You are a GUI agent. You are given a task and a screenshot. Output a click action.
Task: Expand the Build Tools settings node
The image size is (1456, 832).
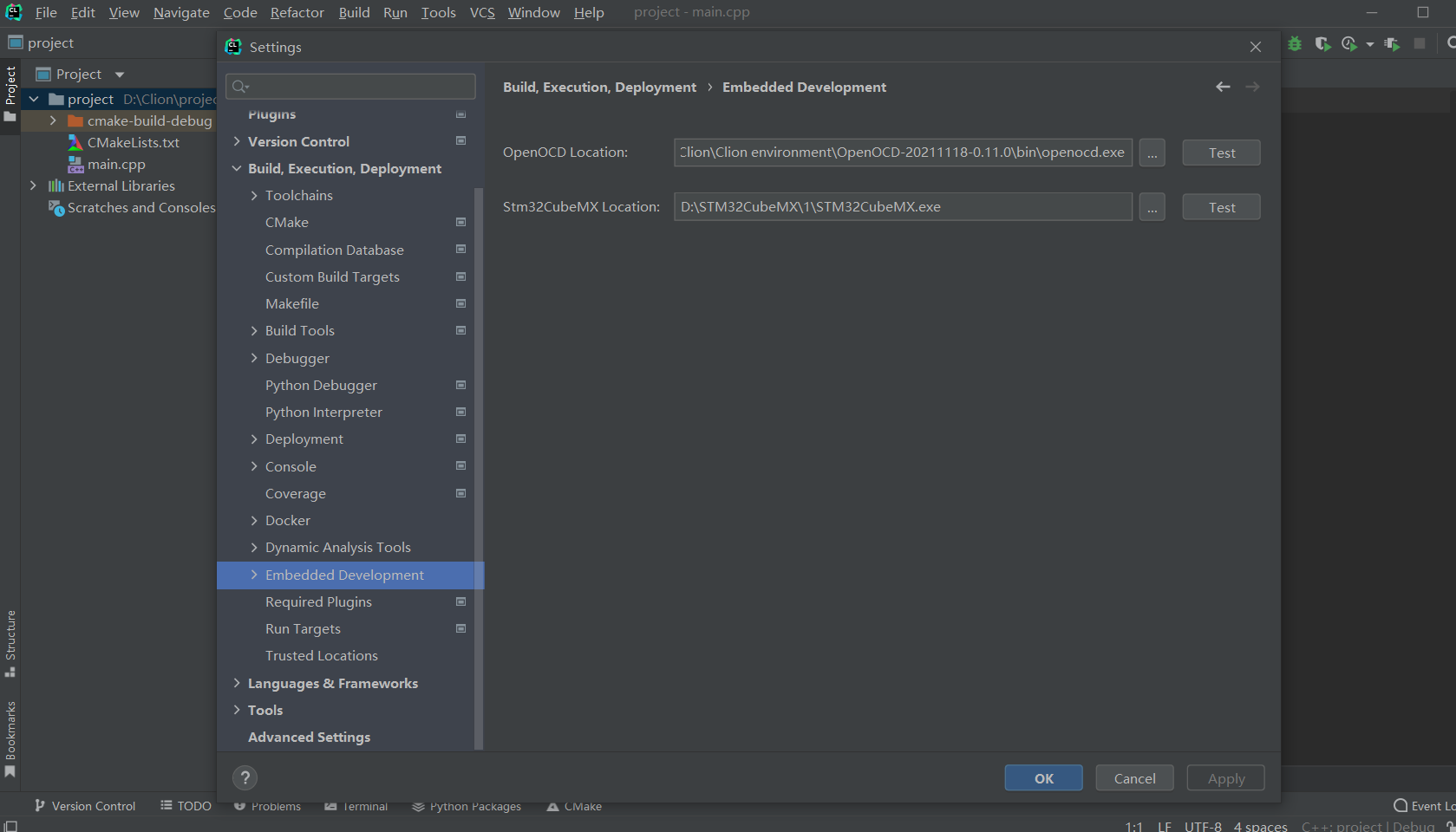click(254, 330)
